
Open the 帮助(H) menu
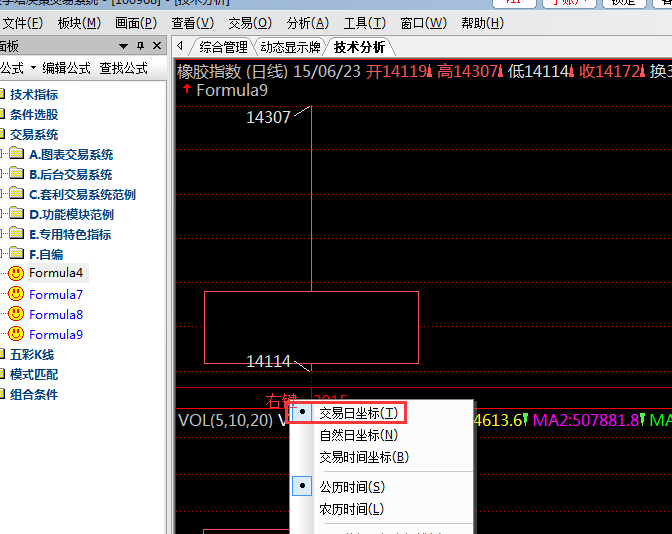[482, 23]
